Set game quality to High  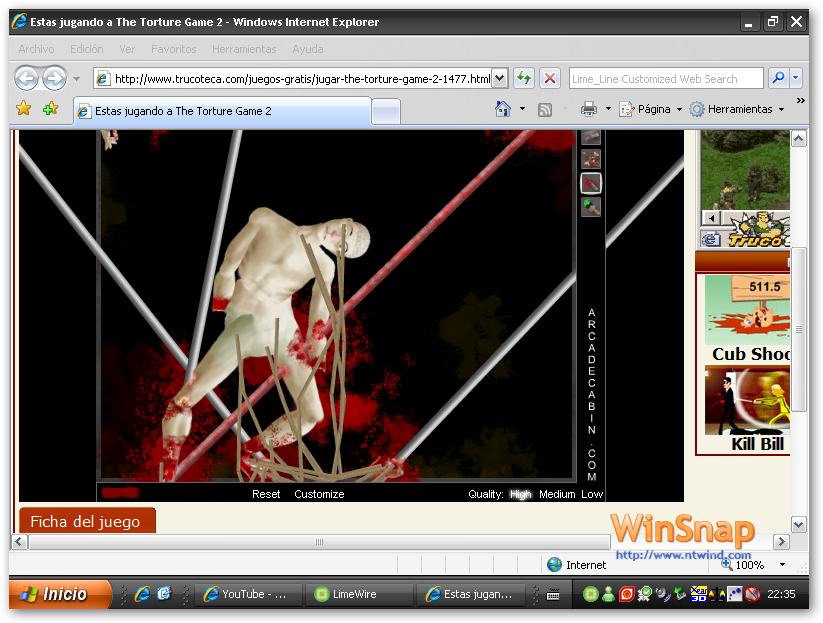pyautogui.click(x=521, y=494)
